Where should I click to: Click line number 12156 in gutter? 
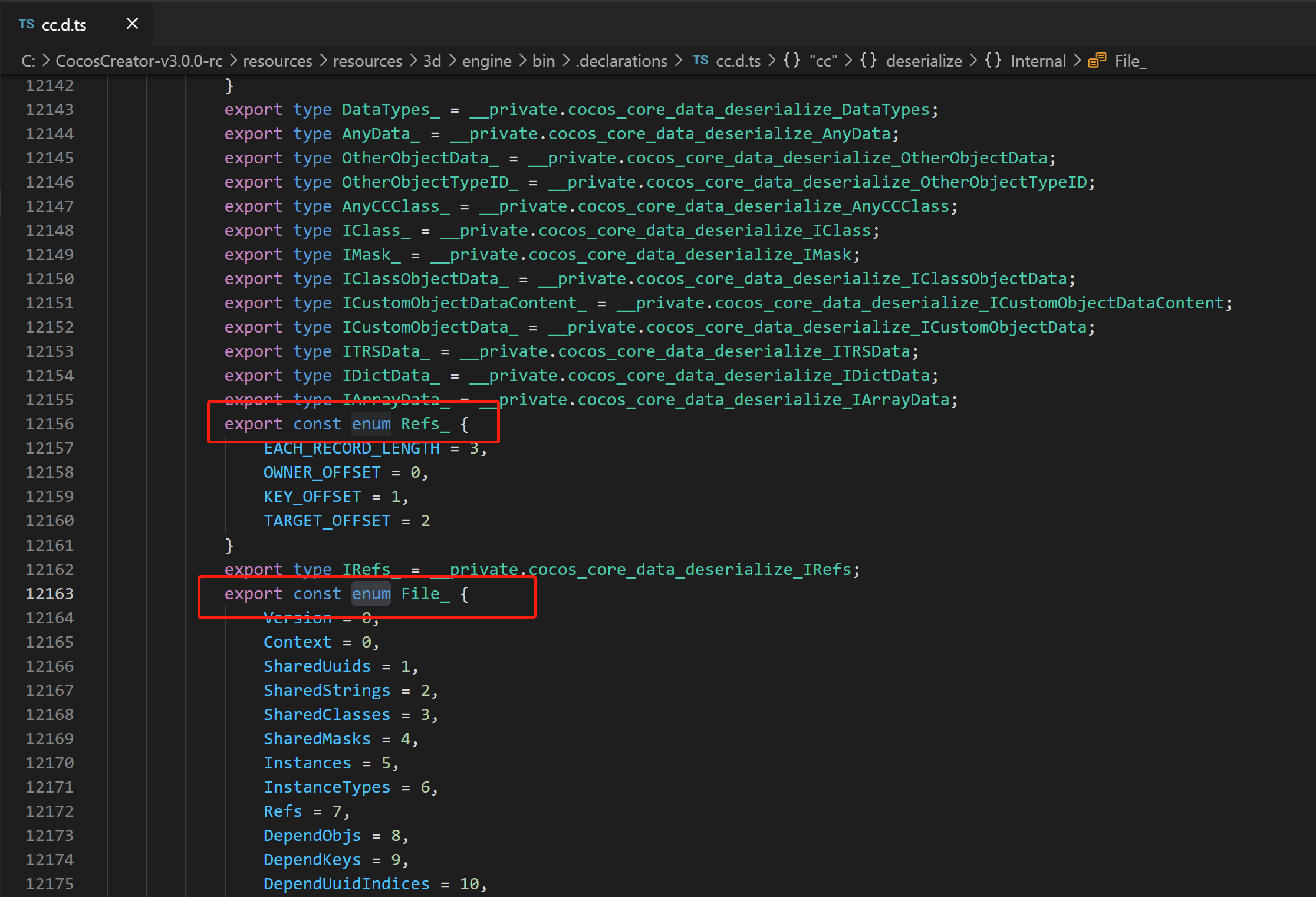coord(50,423)
